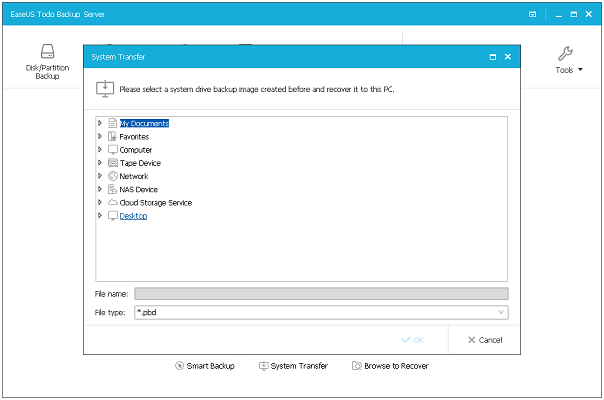Expand the Computer tree node
The image size is (604, 400).
(100, 150)
